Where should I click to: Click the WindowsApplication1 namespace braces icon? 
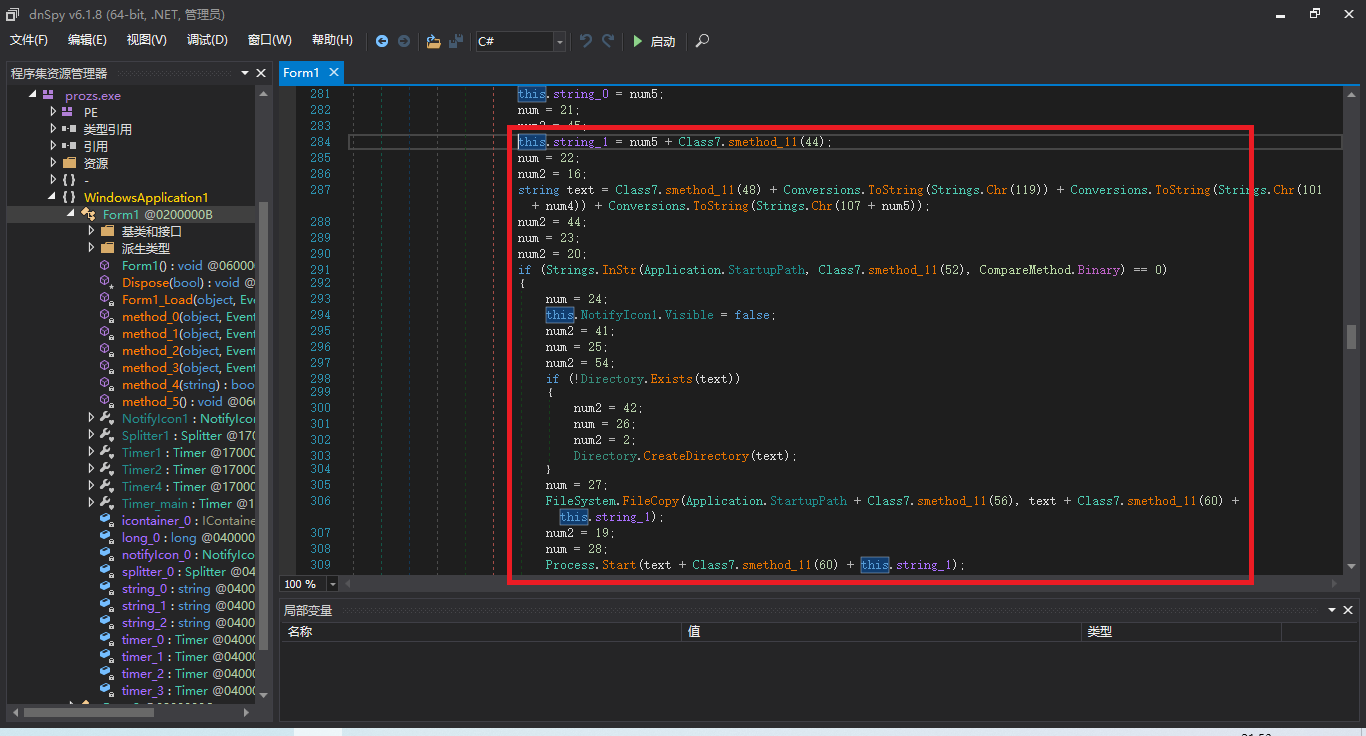[x=68, y=197]
